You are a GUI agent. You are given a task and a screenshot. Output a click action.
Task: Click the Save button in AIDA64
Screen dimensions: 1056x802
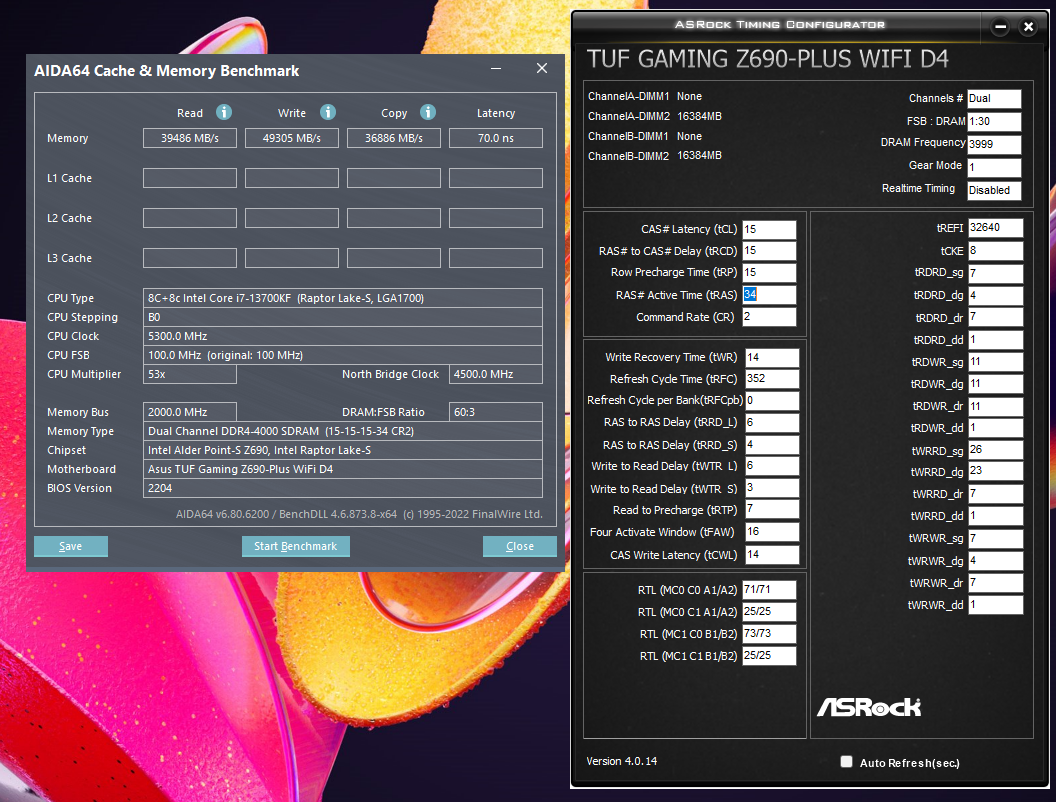71,546
